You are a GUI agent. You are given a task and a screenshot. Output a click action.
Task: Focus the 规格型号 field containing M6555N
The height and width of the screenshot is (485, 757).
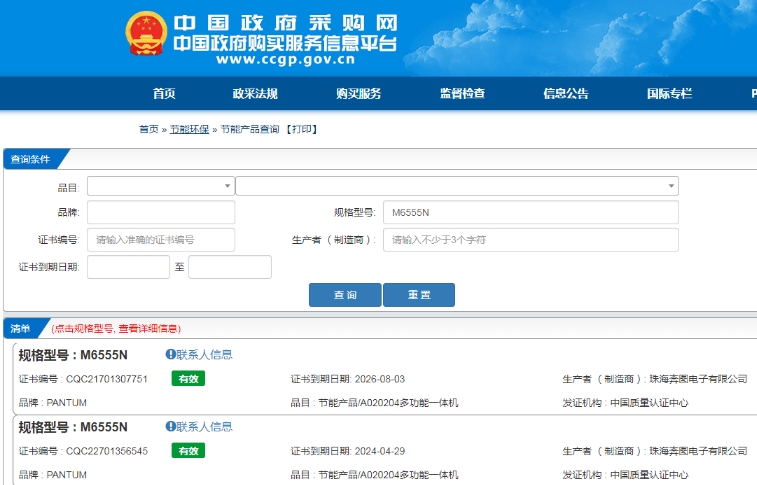[x=531, y=212]
